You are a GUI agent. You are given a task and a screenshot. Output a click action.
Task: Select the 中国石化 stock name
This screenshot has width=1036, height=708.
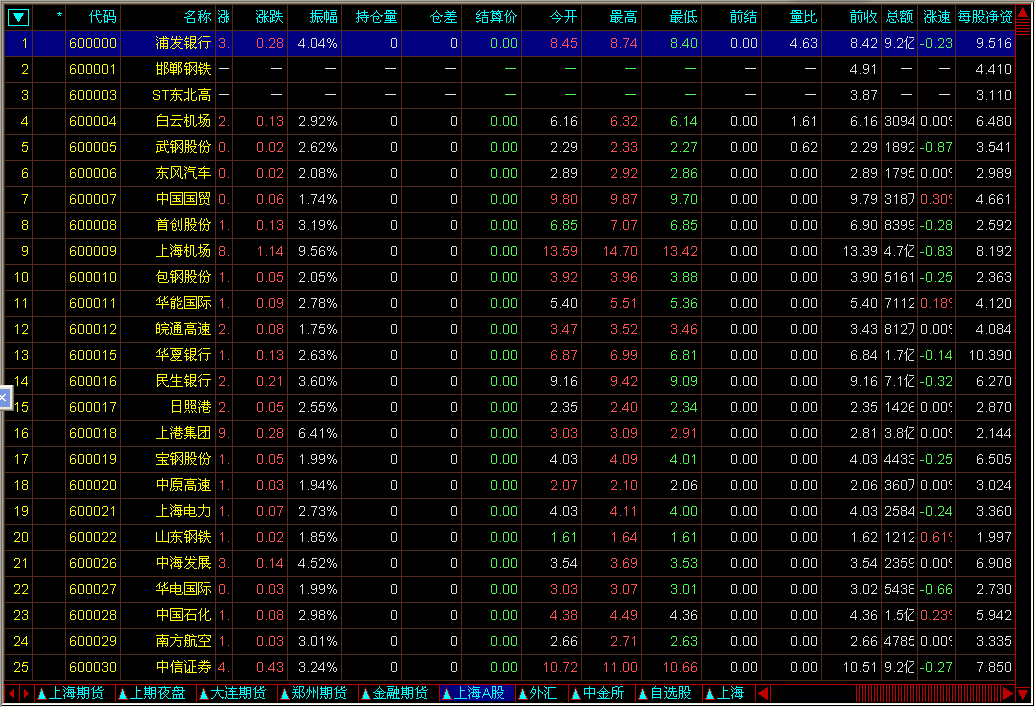183,616
